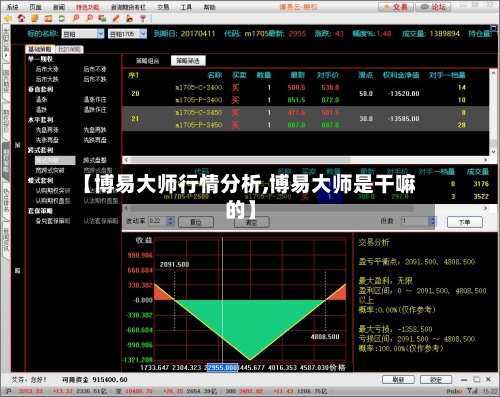Click the strategy table horizontal scrollbar thumb

pyautogui.click(x=240, y=160)
